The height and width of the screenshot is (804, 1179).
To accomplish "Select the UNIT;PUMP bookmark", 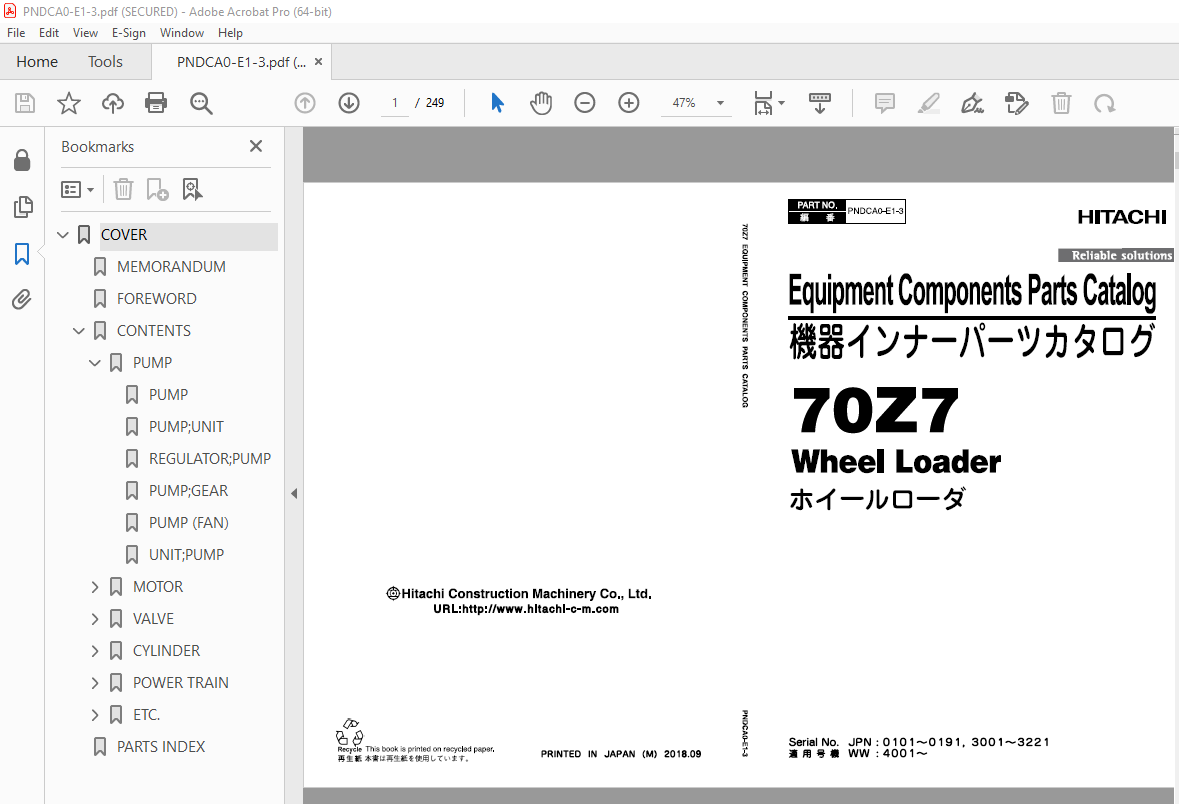I will coord(186,554).
